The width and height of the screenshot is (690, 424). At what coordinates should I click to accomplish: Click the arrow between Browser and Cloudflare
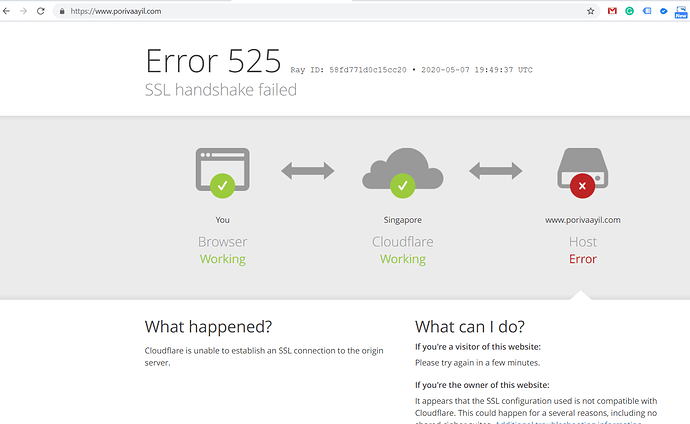308,171
